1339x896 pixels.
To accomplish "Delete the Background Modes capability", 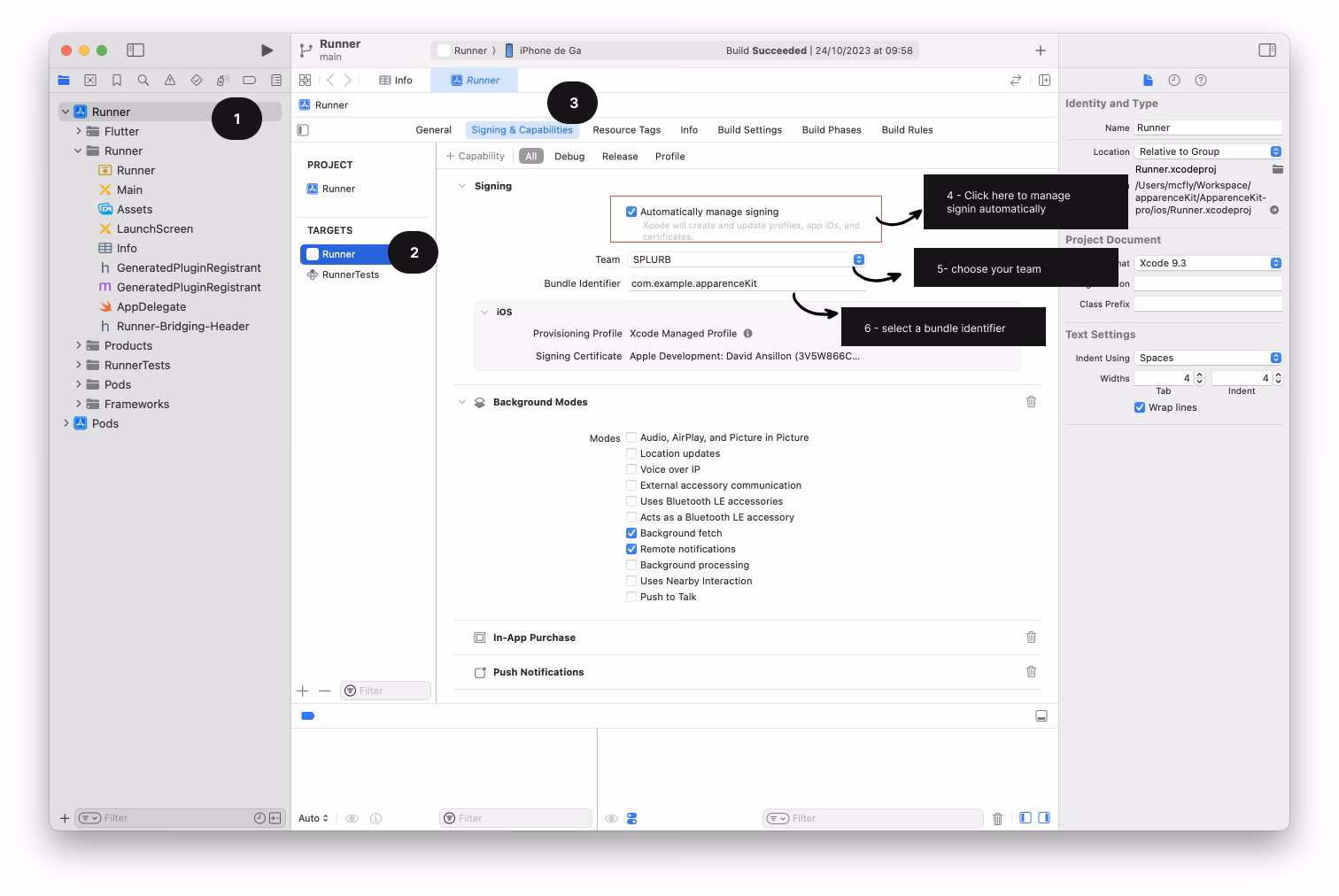I will point(1031,401).
